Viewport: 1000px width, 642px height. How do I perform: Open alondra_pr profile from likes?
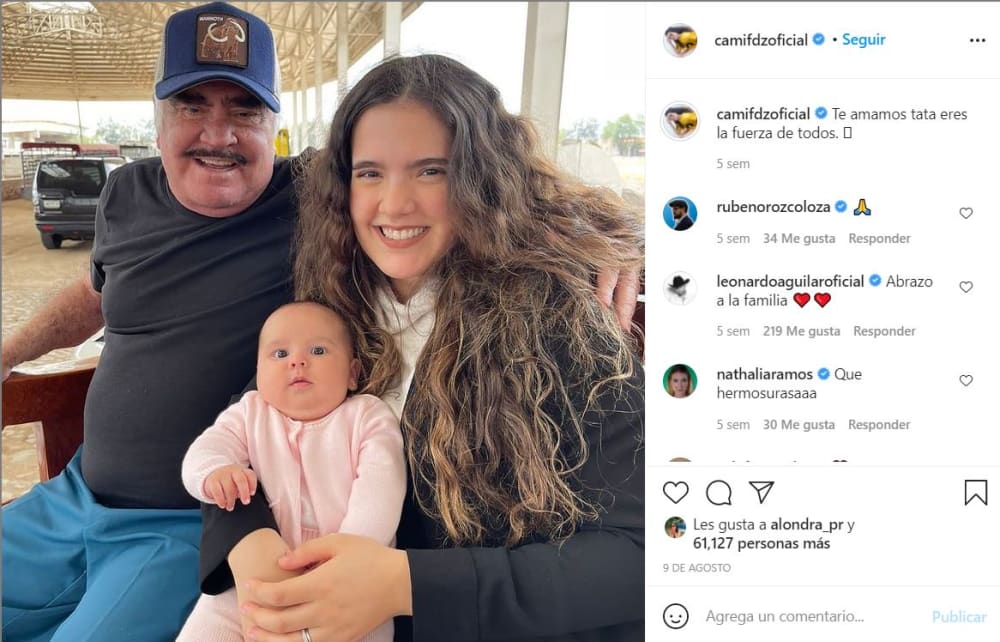pos(807,525)
